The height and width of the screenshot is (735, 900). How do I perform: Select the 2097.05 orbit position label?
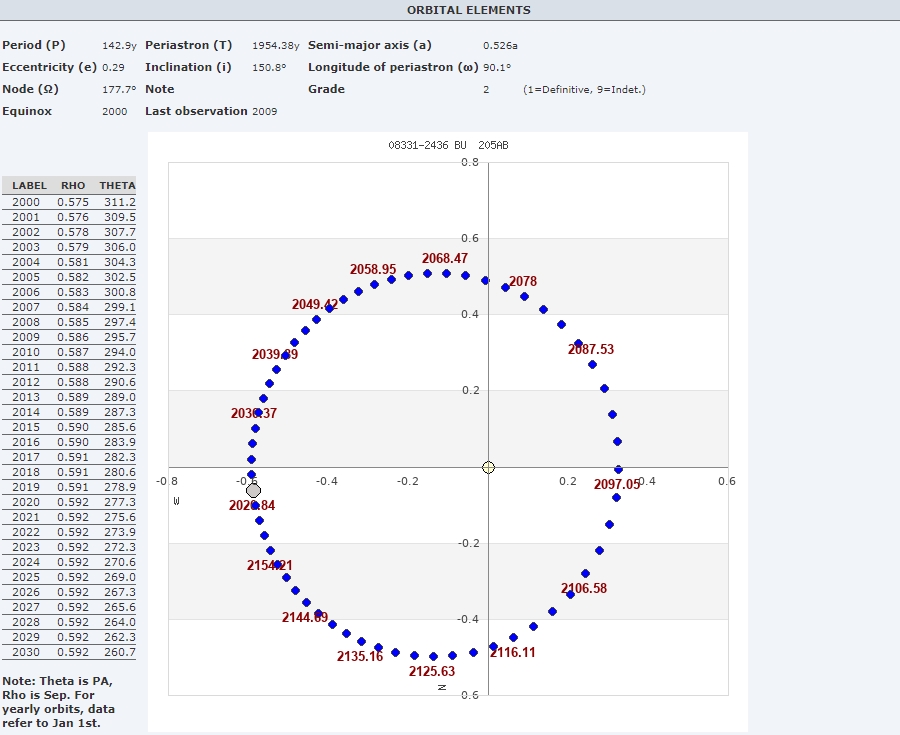(x=617, y=484)
